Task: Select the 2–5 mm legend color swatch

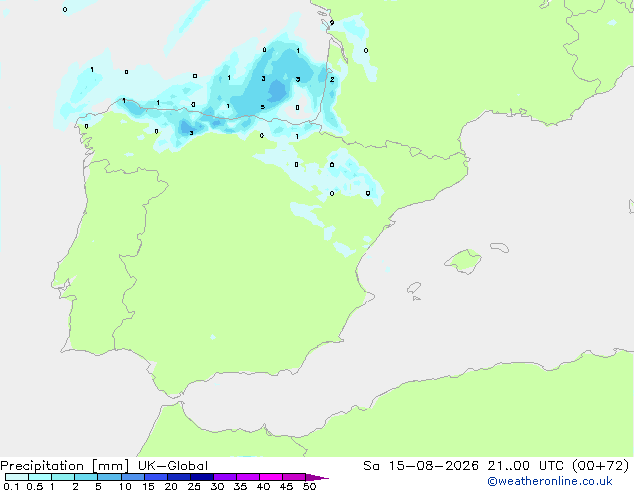Action: click(86, 477)
